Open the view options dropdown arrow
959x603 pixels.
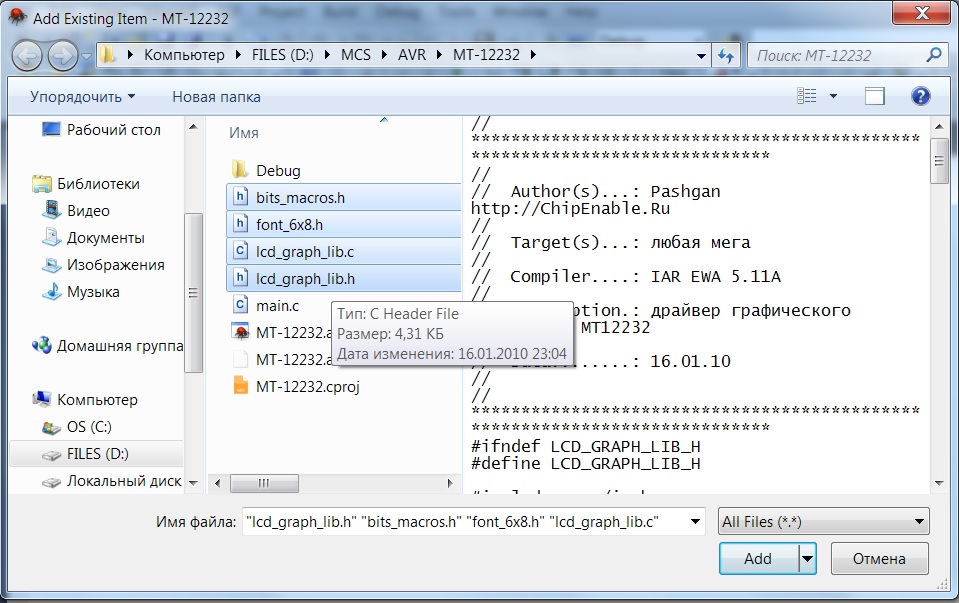834,96
